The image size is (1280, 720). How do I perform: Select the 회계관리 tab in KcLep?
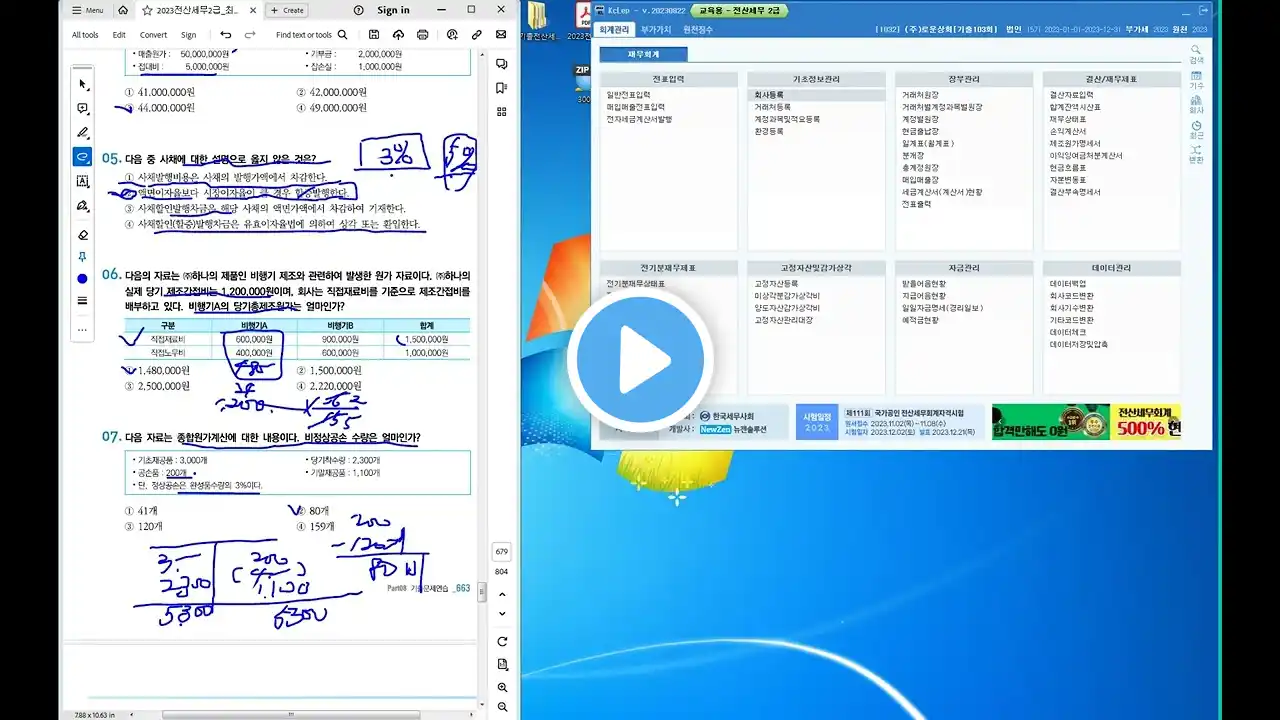pyautogui.click(x=613, y=30)
